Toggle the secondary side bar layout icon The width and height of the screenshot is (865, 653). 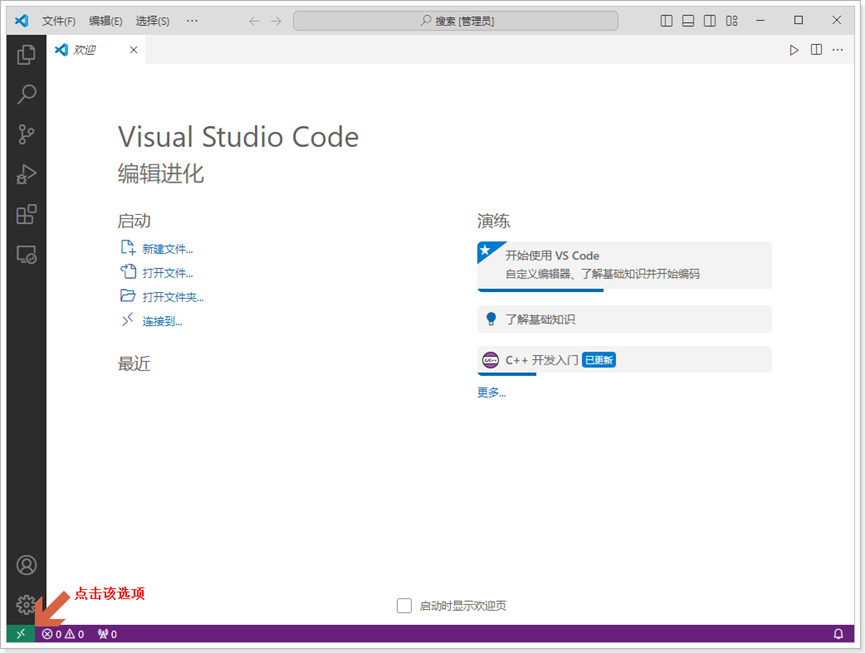tap(710, 21)
